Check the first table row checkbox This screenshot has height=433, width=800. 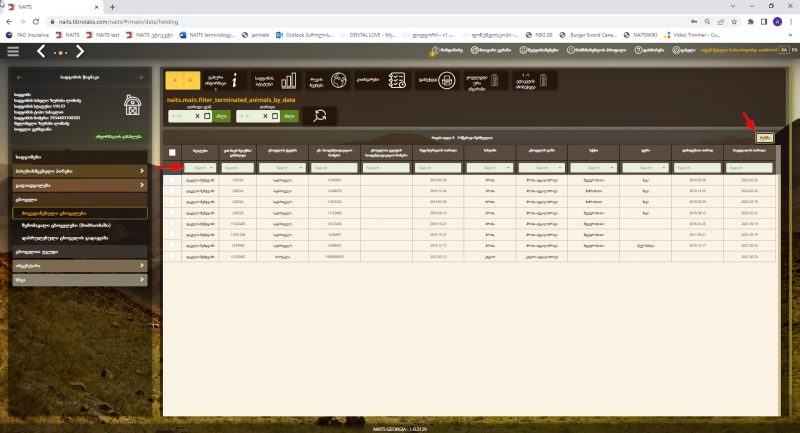click(x=172, y=180)
